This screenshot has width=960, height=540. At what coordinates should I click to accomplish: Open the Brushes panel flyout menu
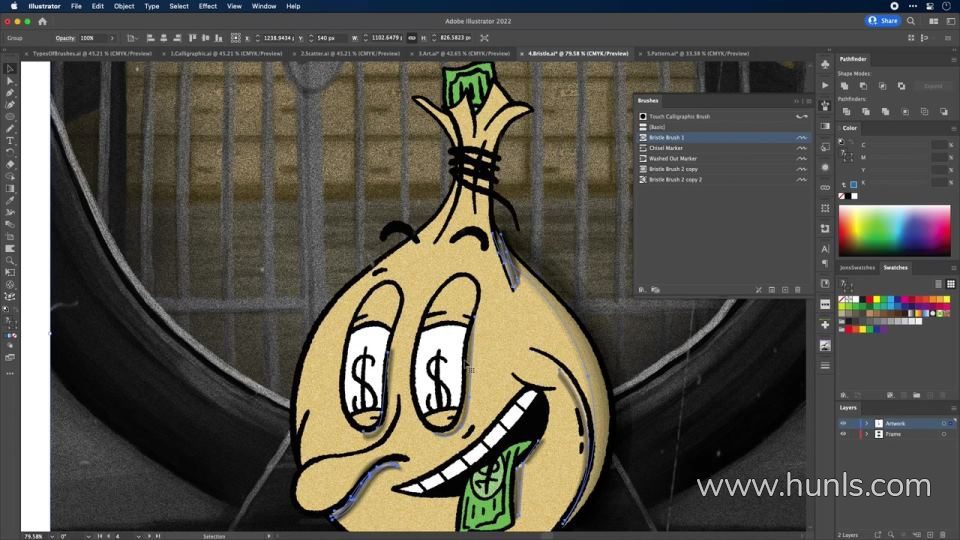809,101
